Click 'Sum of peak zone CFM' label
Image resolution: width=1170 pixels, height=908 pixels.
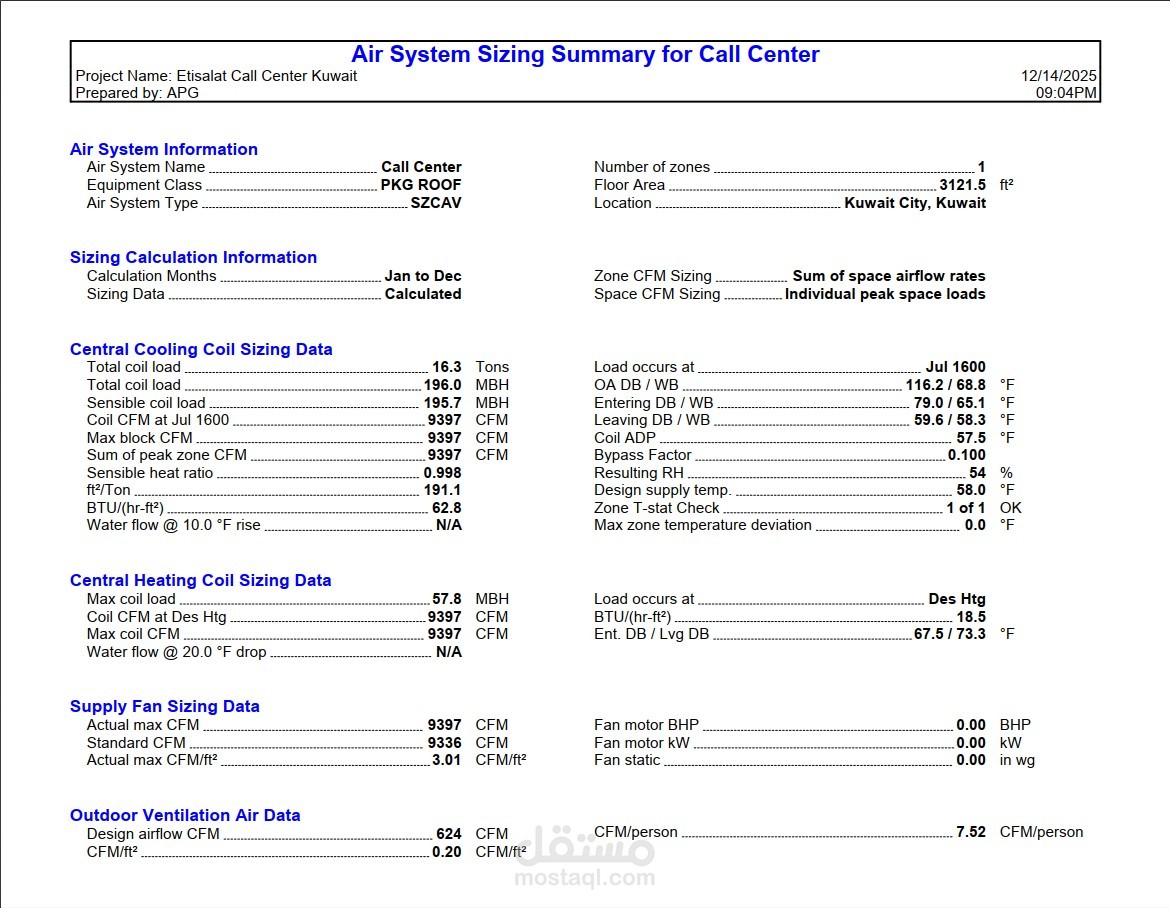(166, 455)
